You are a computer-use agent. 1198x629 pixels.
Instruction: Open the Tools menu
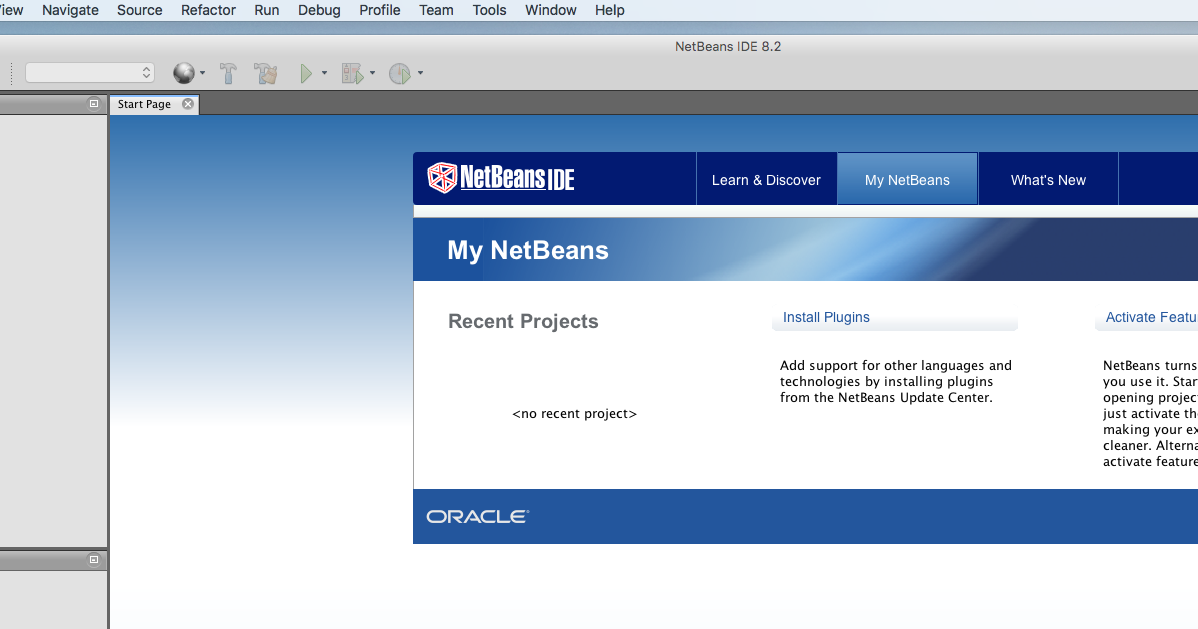pos(489,10)
